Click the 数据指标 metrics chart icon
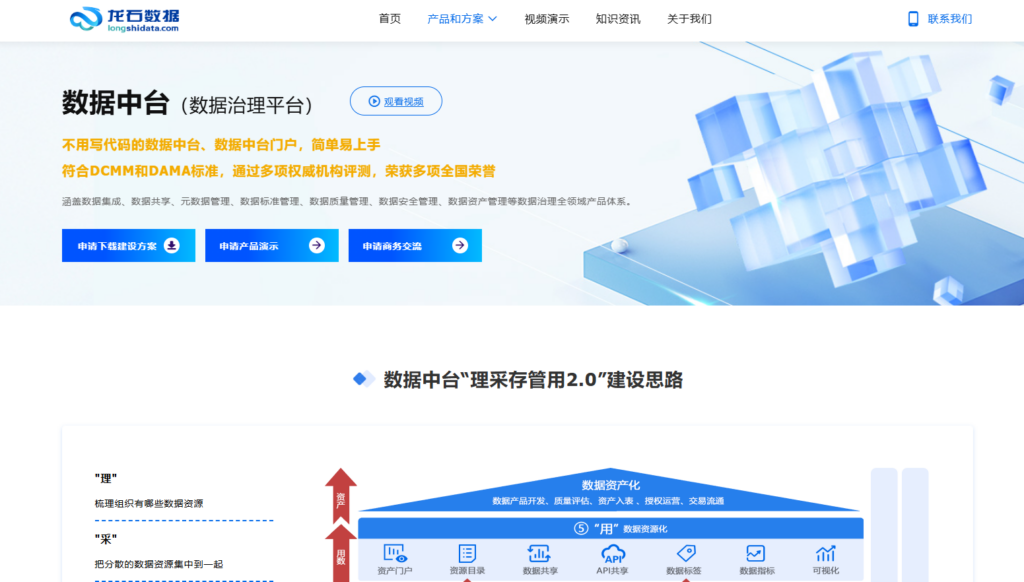Screen dimensions: 1024x582 [x=755, y=552]
